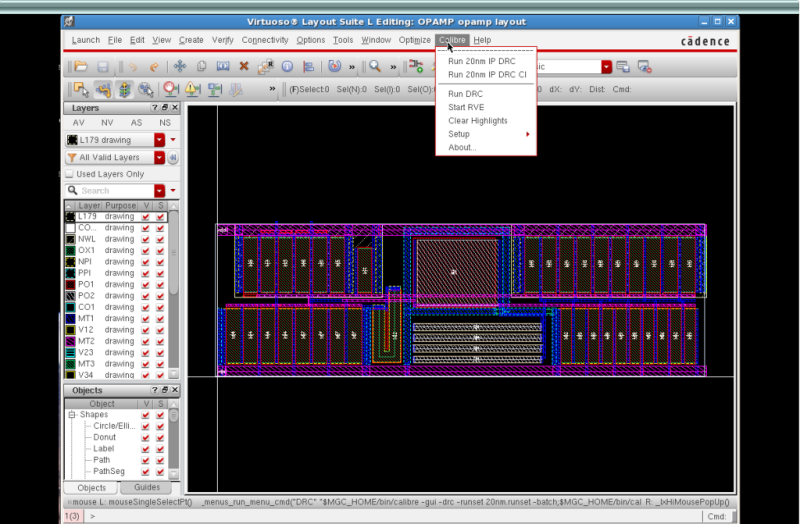Image resolution: width=800 pixels, height=524 pixels.
Task: Click the red X Delete icon
Action: 244,66
